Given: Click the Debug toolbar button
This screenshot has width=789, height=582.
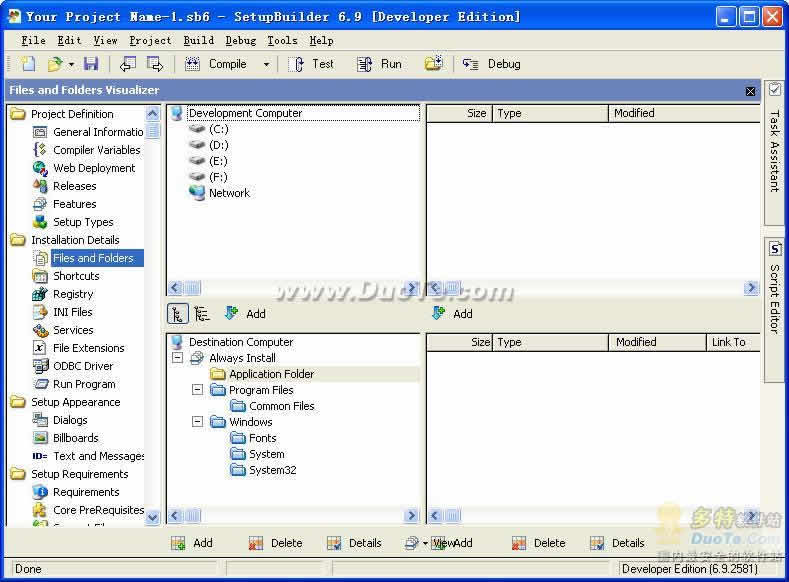Looking at the screenshot, I should (x=492, y=64).
